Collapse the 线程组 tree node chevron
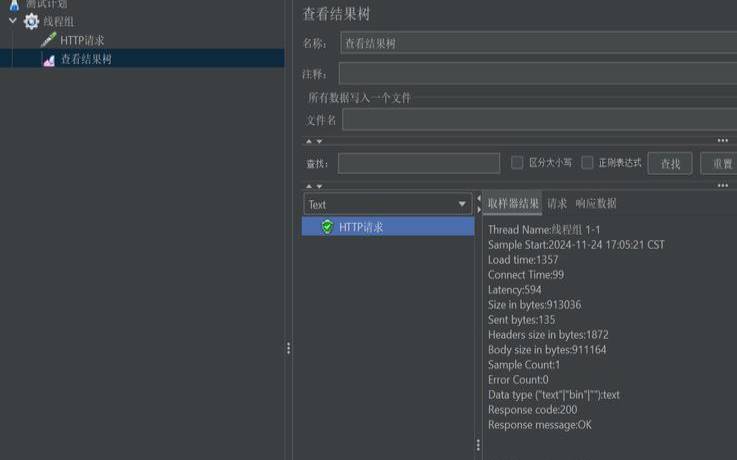 pos(13,21)
